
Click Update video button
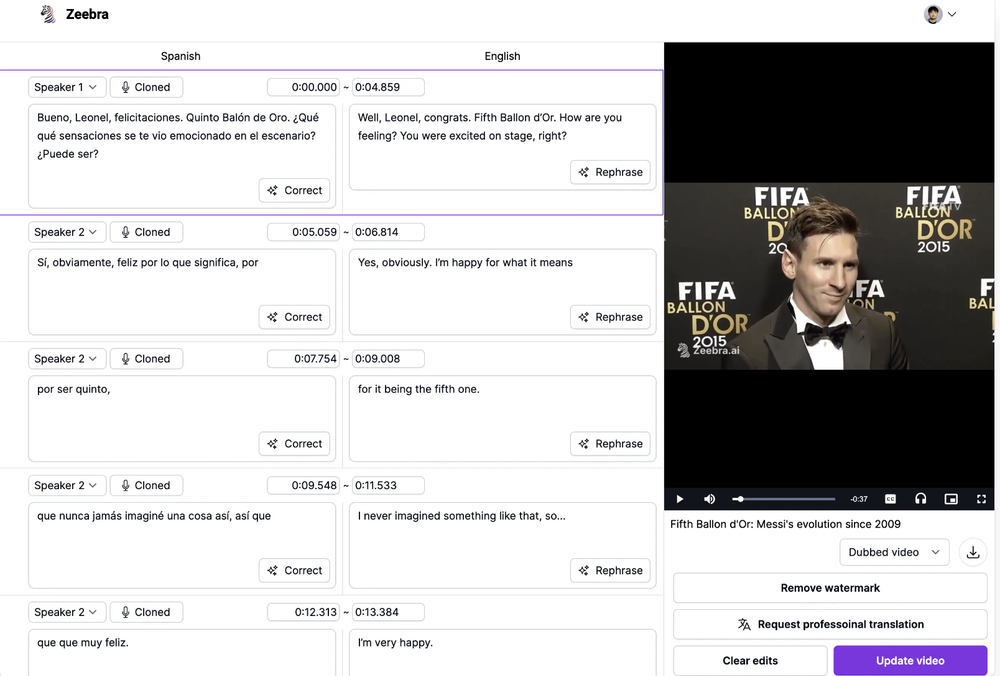click(x=910, y=661)
